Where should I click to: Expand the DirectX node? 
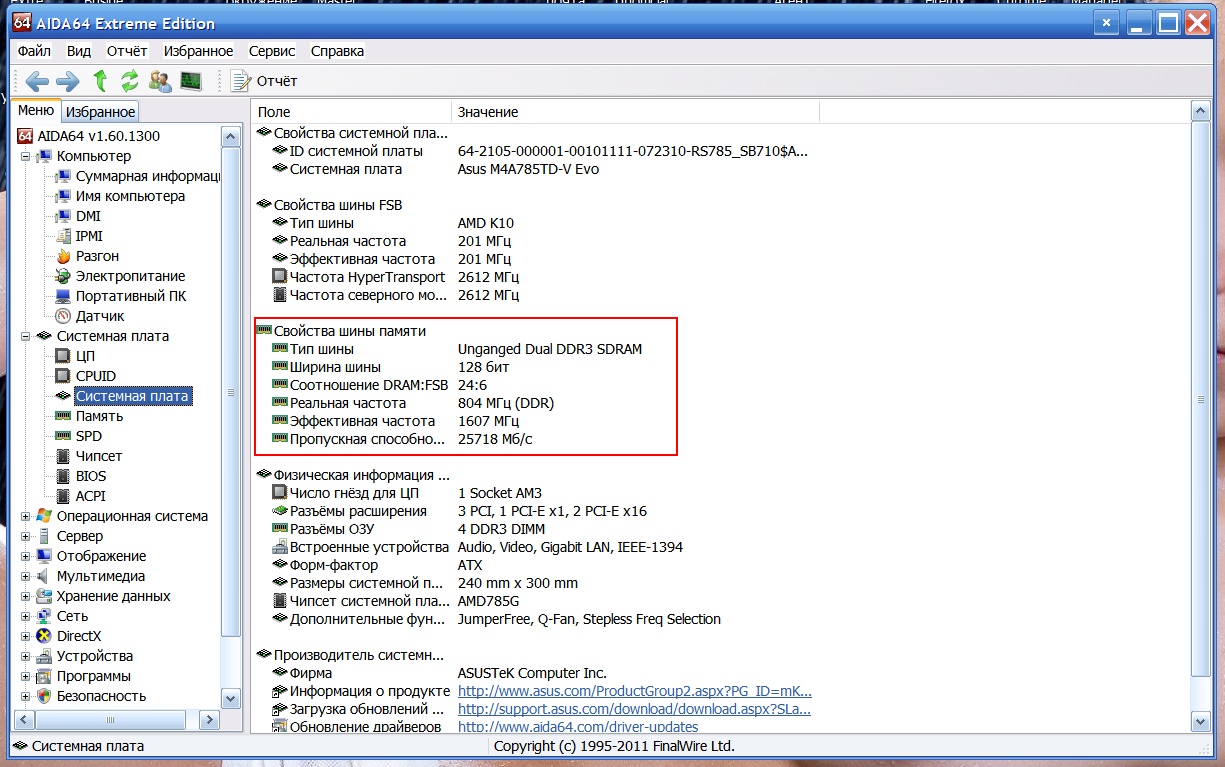26,637
